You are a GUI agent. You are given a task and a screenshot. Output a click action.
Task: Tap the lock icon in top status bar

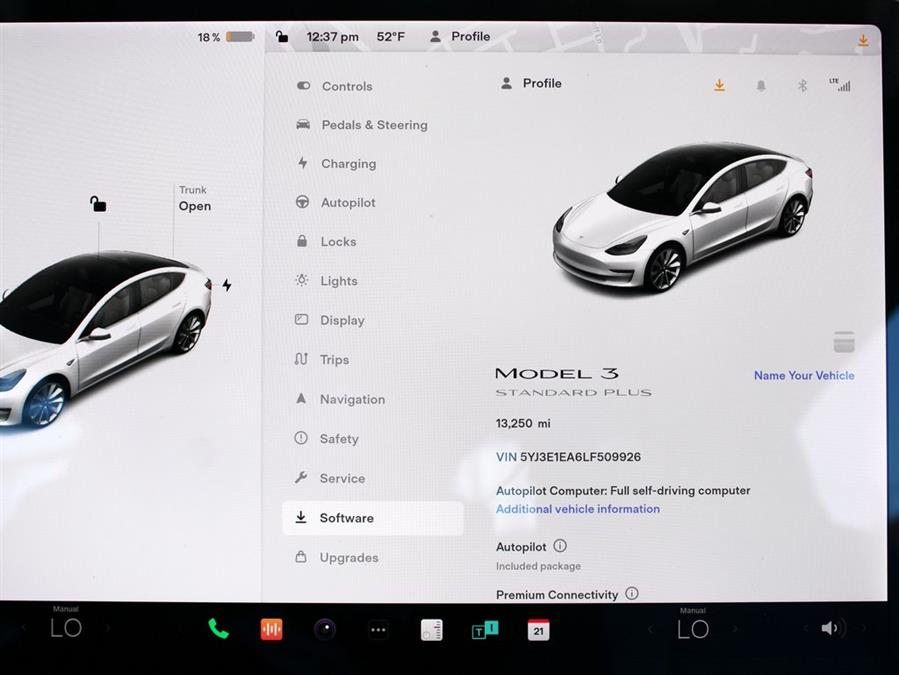coord(282,37)
